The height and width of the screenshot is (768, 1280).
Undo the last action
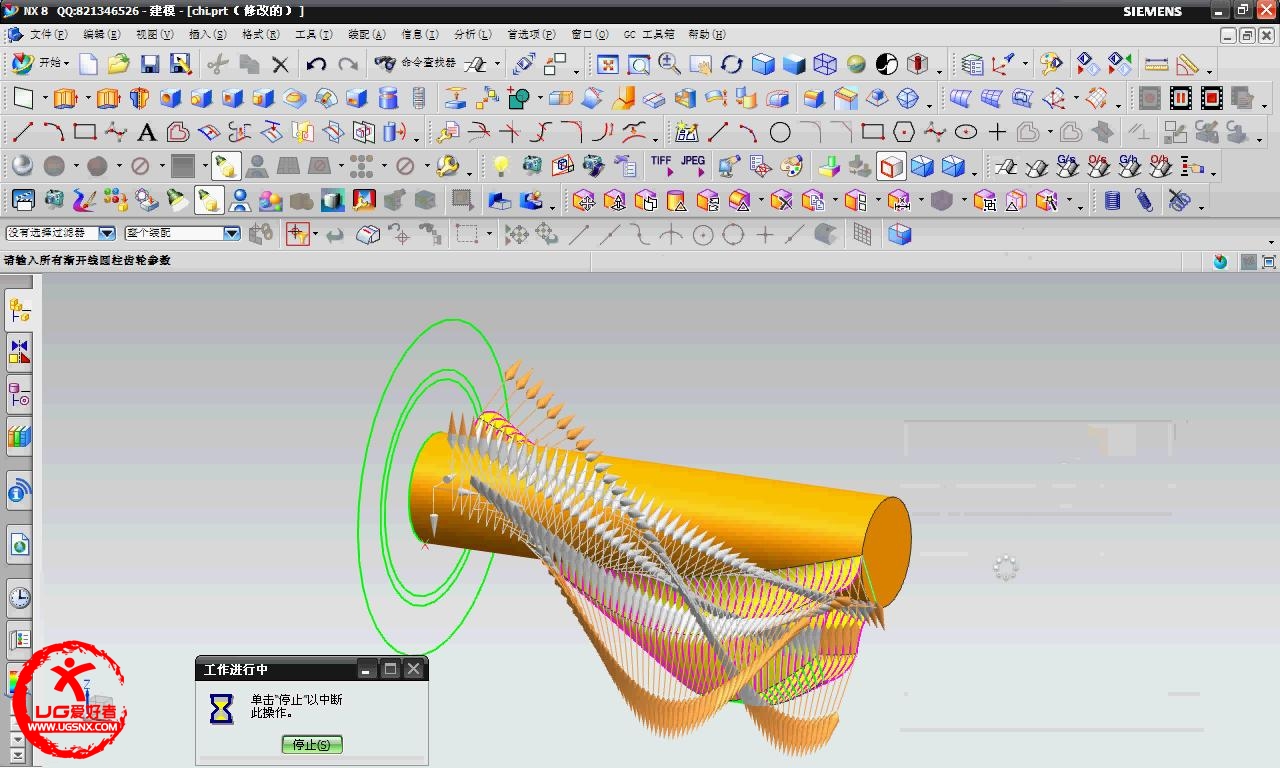tap(317, 65)
